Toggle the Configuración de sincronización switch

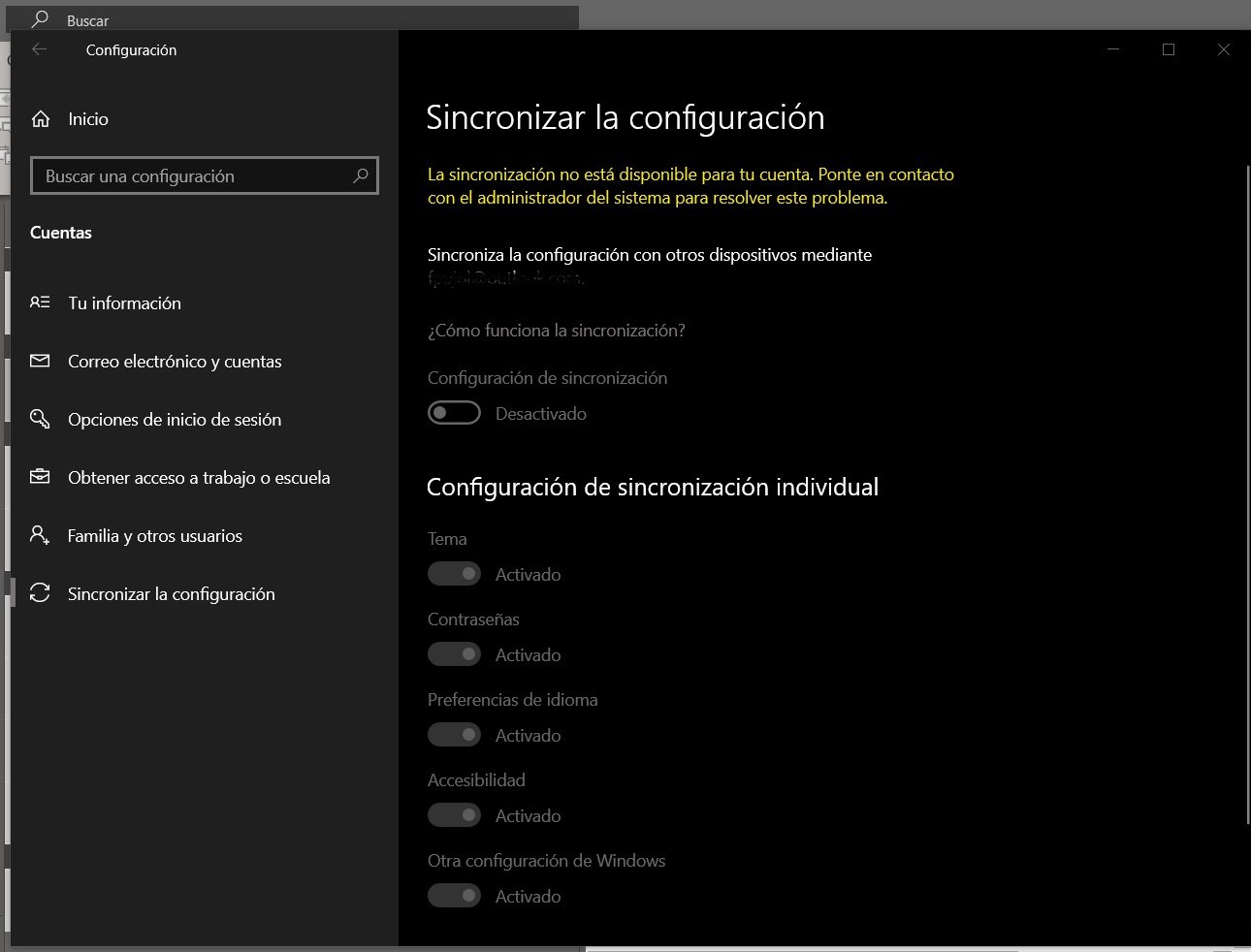coord(454,413)
